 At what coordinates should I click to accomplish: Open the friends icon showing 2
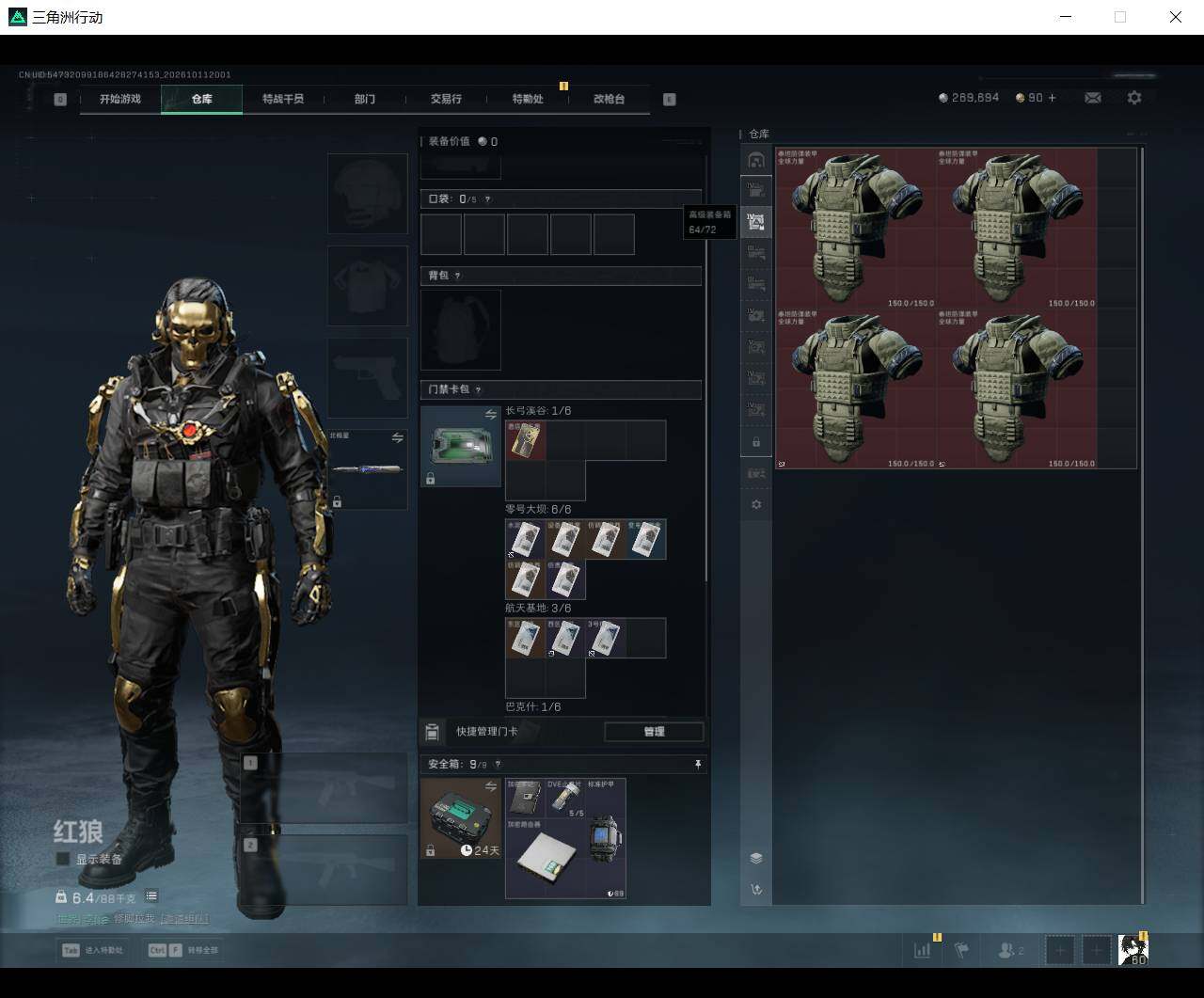1011,950
